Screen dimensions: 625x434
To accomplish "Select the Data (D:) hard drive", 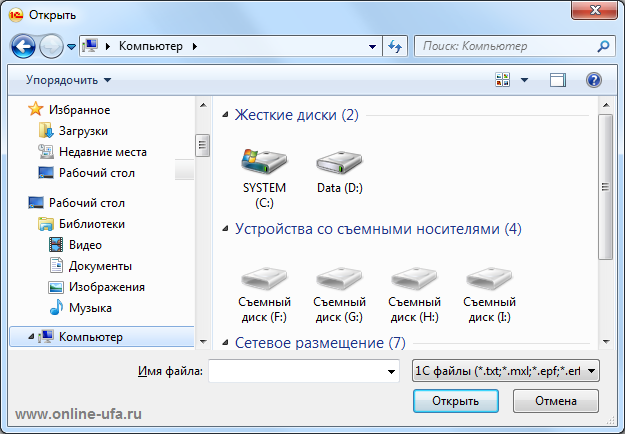I will [x=340, y=172].
